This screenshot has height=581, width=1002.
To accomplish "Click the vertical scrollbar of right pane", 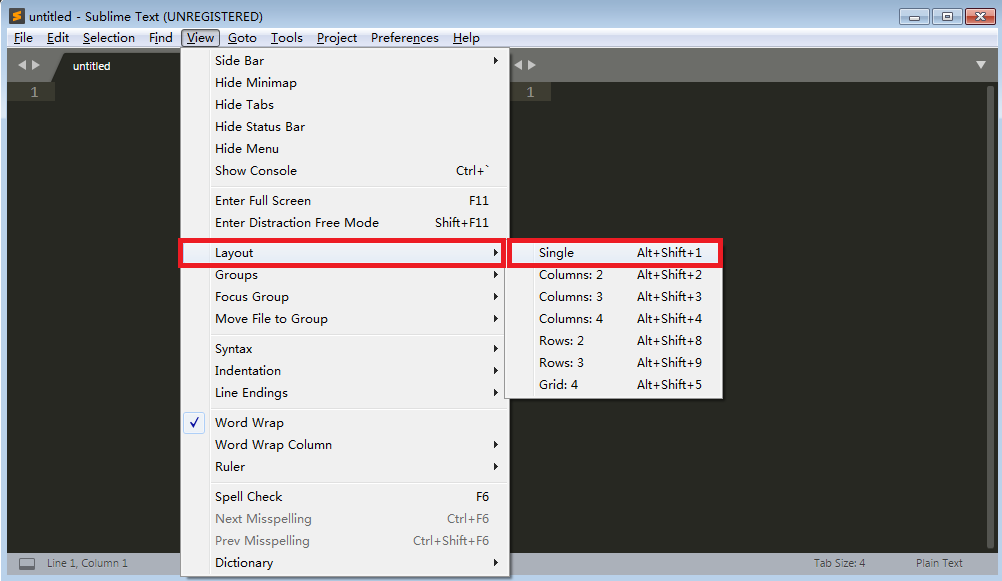I will coord(991,317).
